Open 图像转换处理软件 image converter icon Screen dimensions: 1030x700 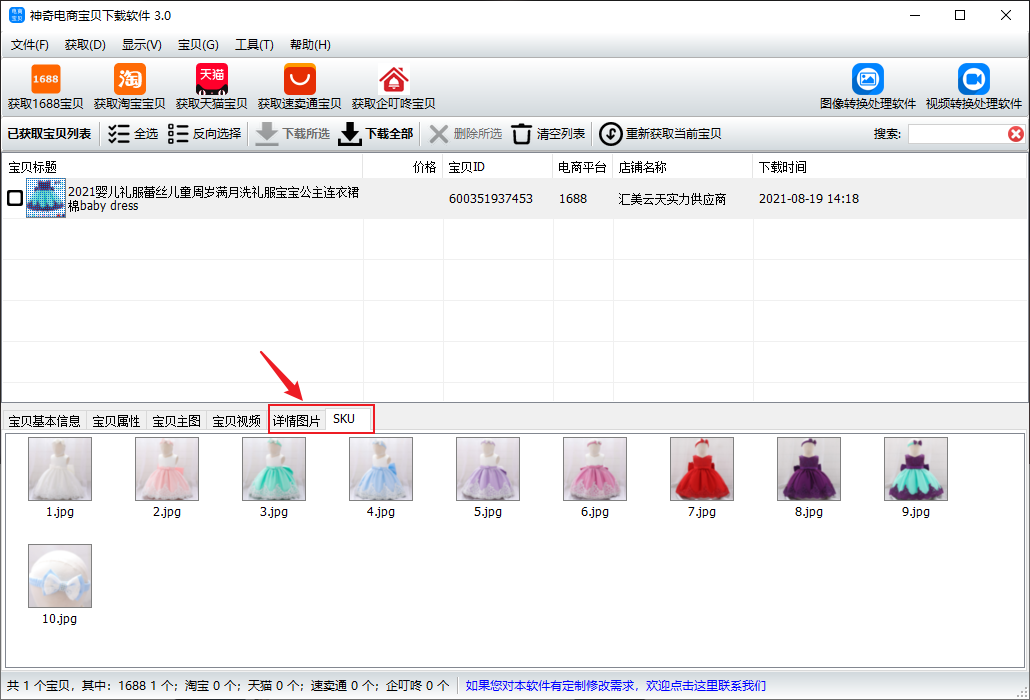click(x=867, y=79)
